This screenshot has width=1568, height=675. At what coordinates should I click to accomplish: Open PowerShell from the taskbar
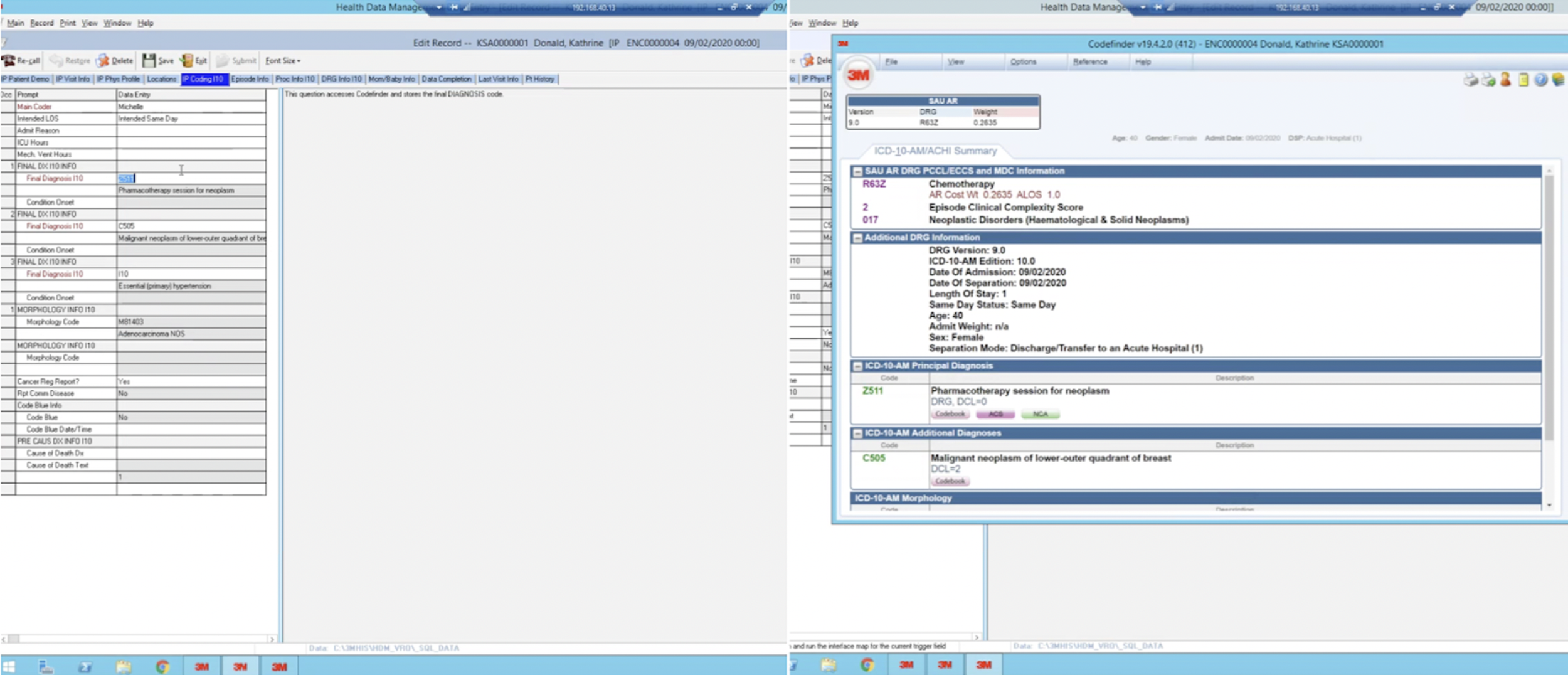point(85,666)
